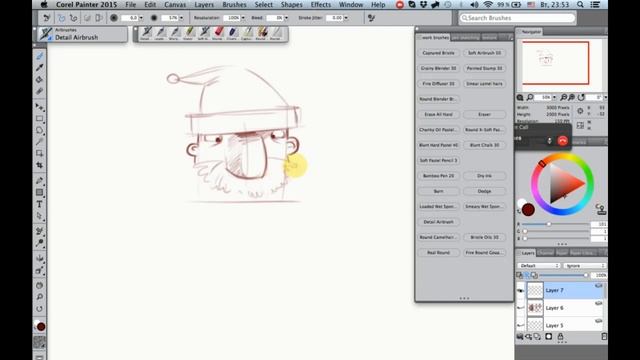End the call with red hang-up button
640x360 pixels.
click(563, 141)
